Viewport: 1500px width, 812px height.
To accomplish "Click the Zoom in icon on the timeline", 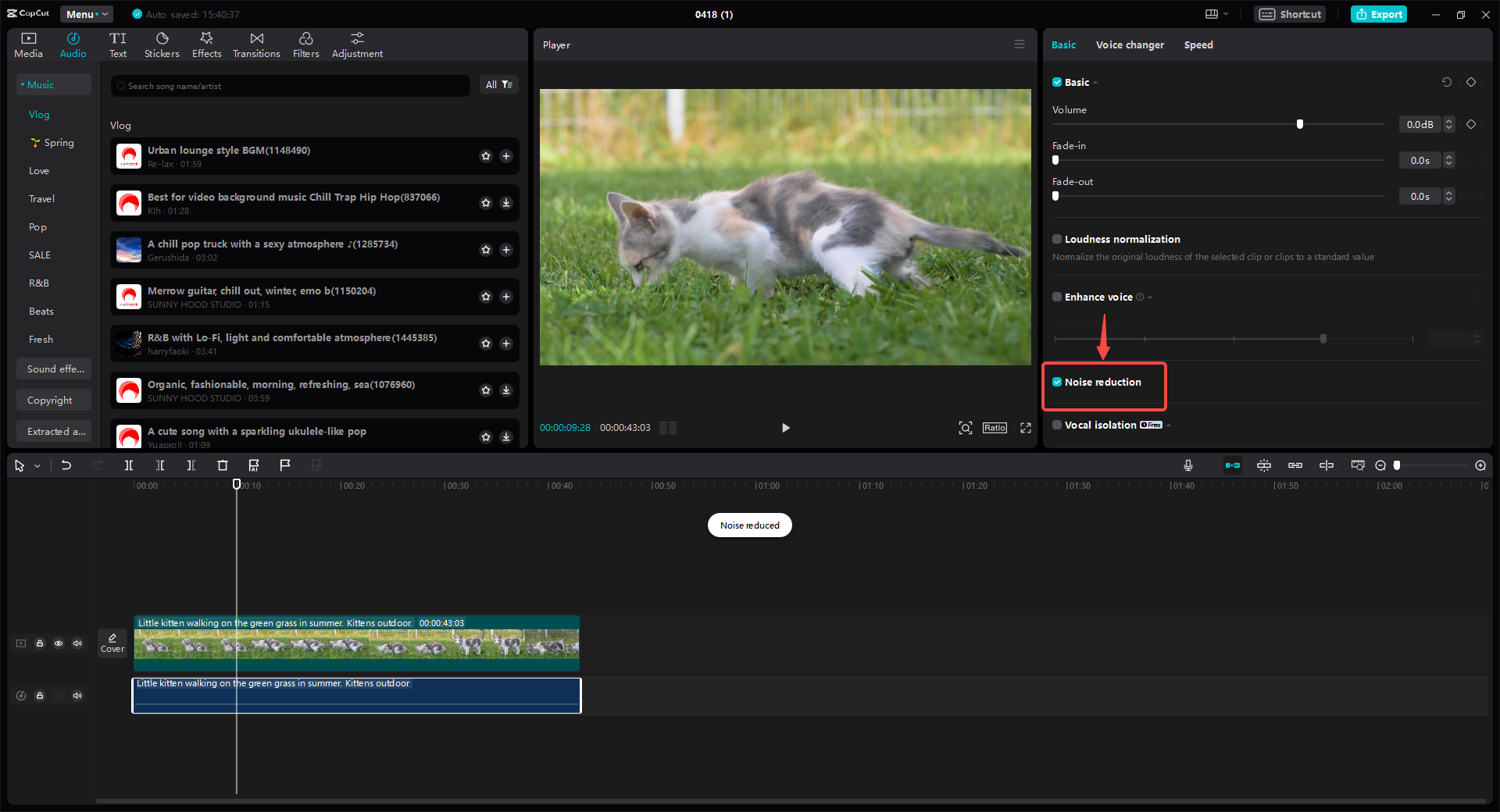I will point(1480,465).
